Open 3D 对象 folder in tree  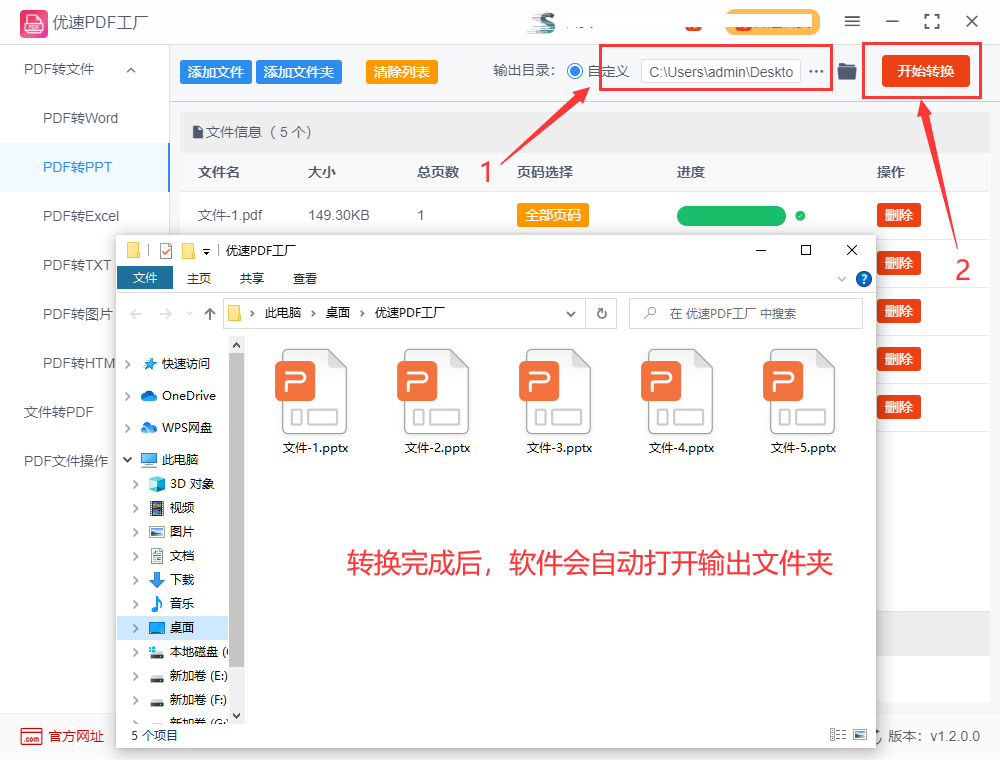[x=191, y=483]
